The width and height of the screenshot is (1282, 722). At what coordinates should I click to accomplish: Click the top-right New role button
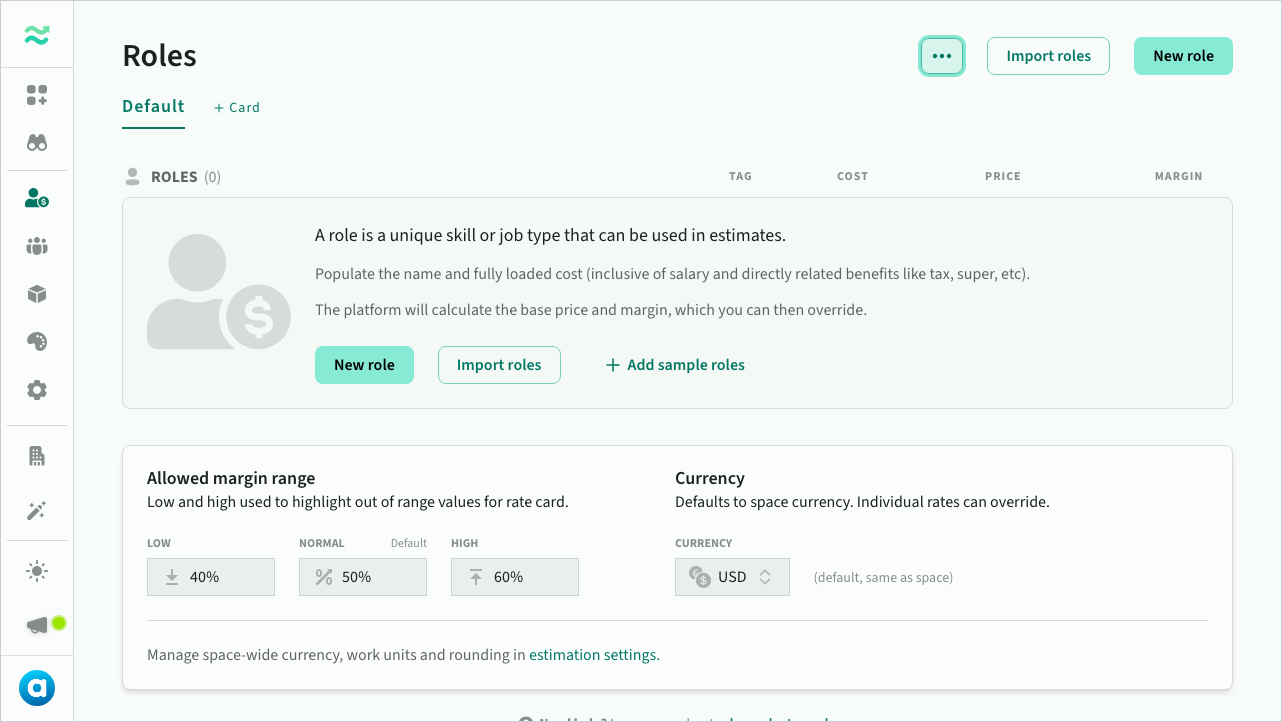(x=1183, y=56)
